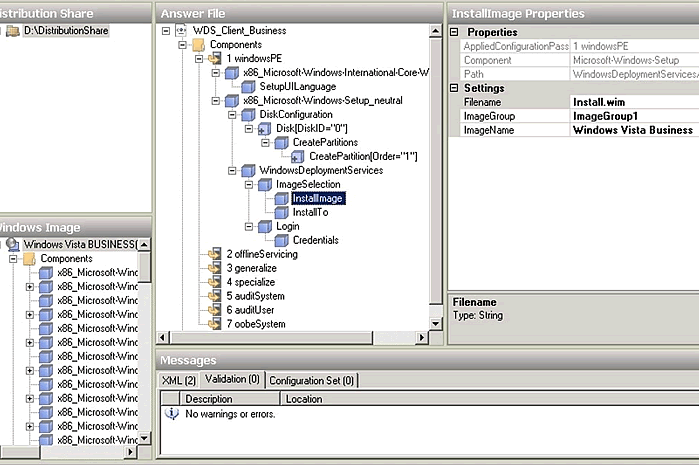Click the AppliedConfigurationPass property row

coord(579,46)
